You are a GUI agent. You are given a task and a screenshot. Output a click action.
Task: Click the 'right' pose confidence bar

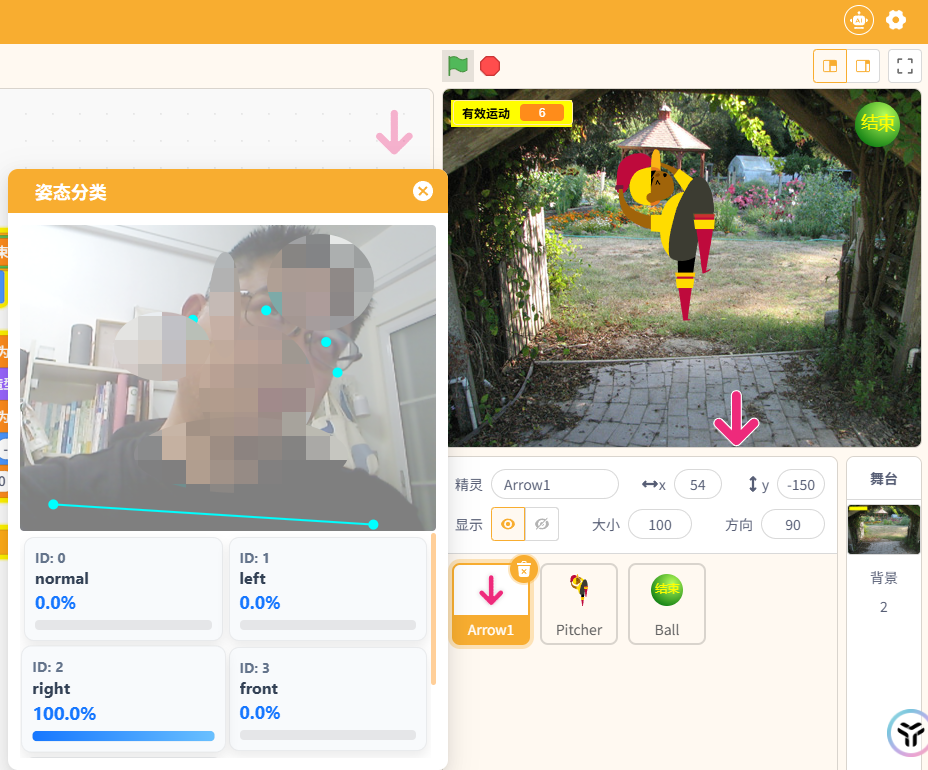pyautogui.click(x=123, y=736)
